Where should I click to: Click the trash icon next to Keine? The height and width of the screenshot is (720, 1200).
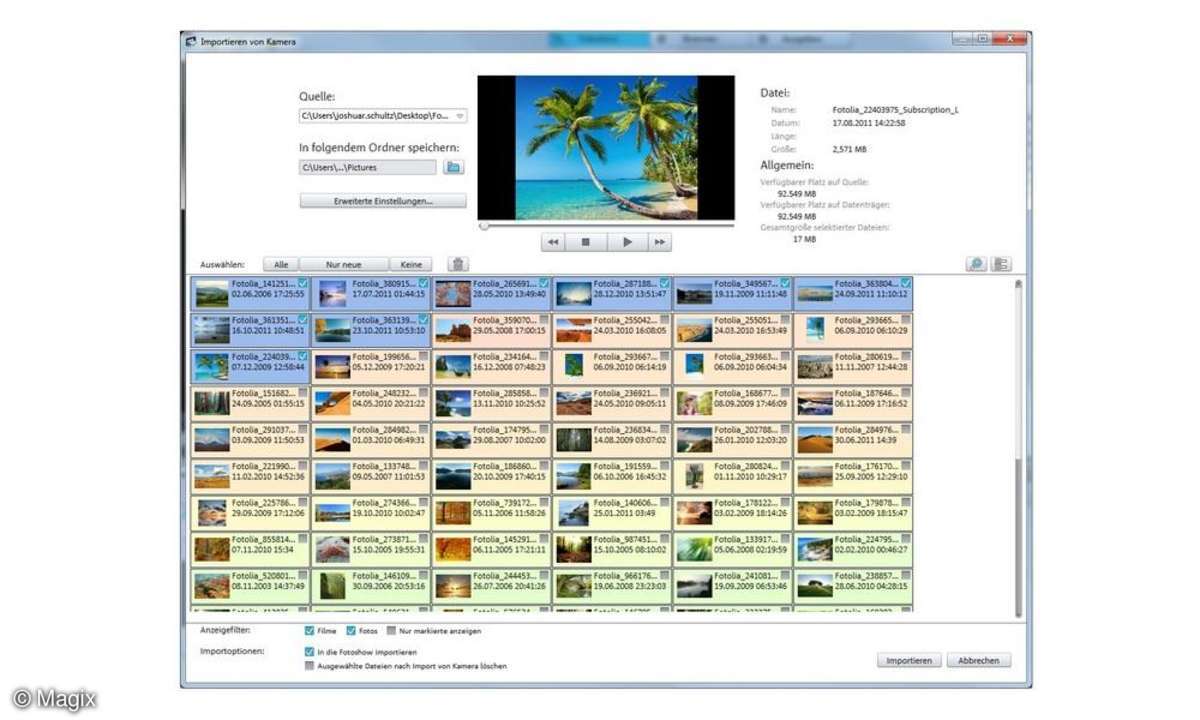[457, 264]
